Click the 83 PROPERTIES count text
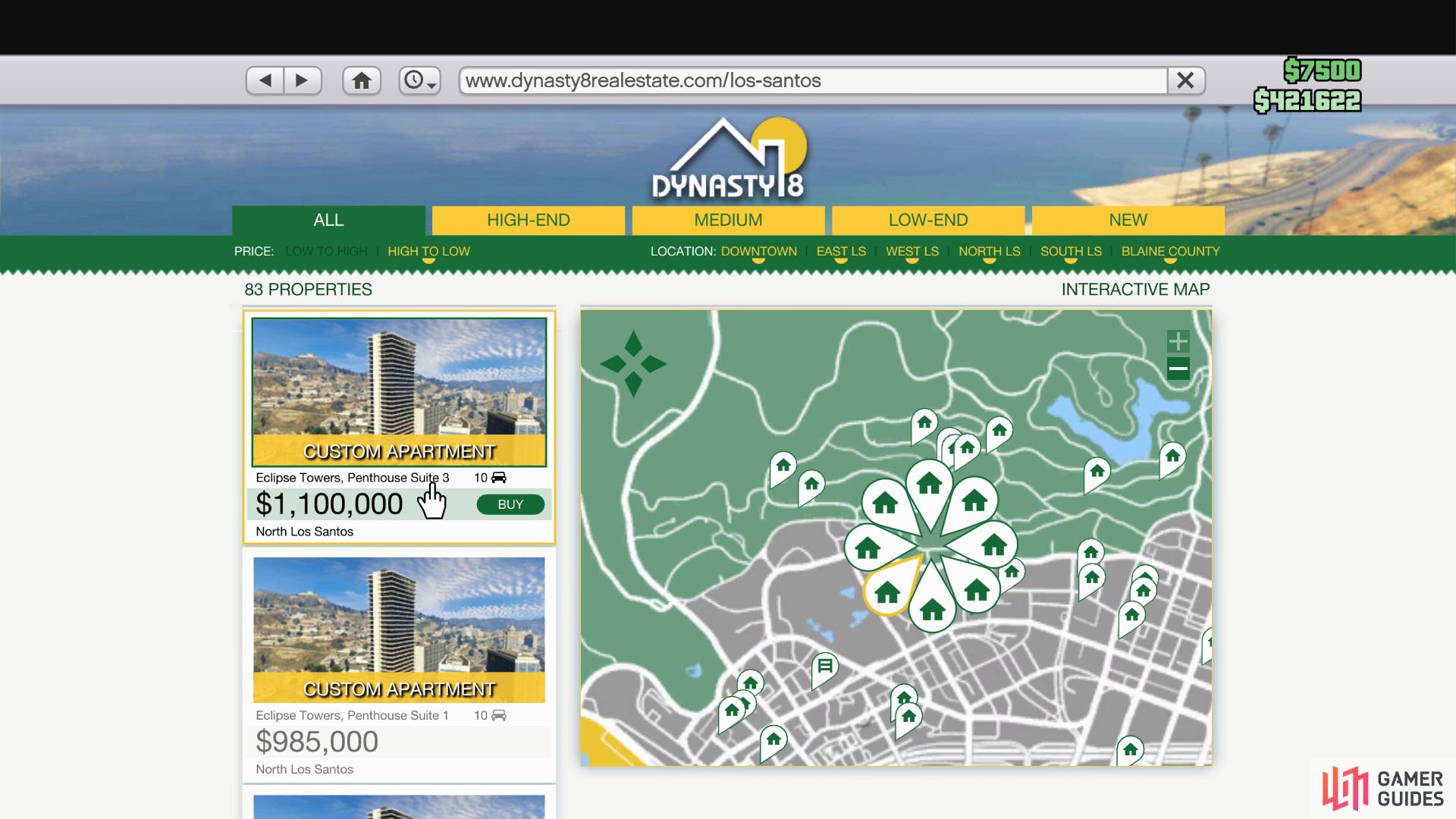This screenshot has width=1456, height=819. (x=308, y=289)
